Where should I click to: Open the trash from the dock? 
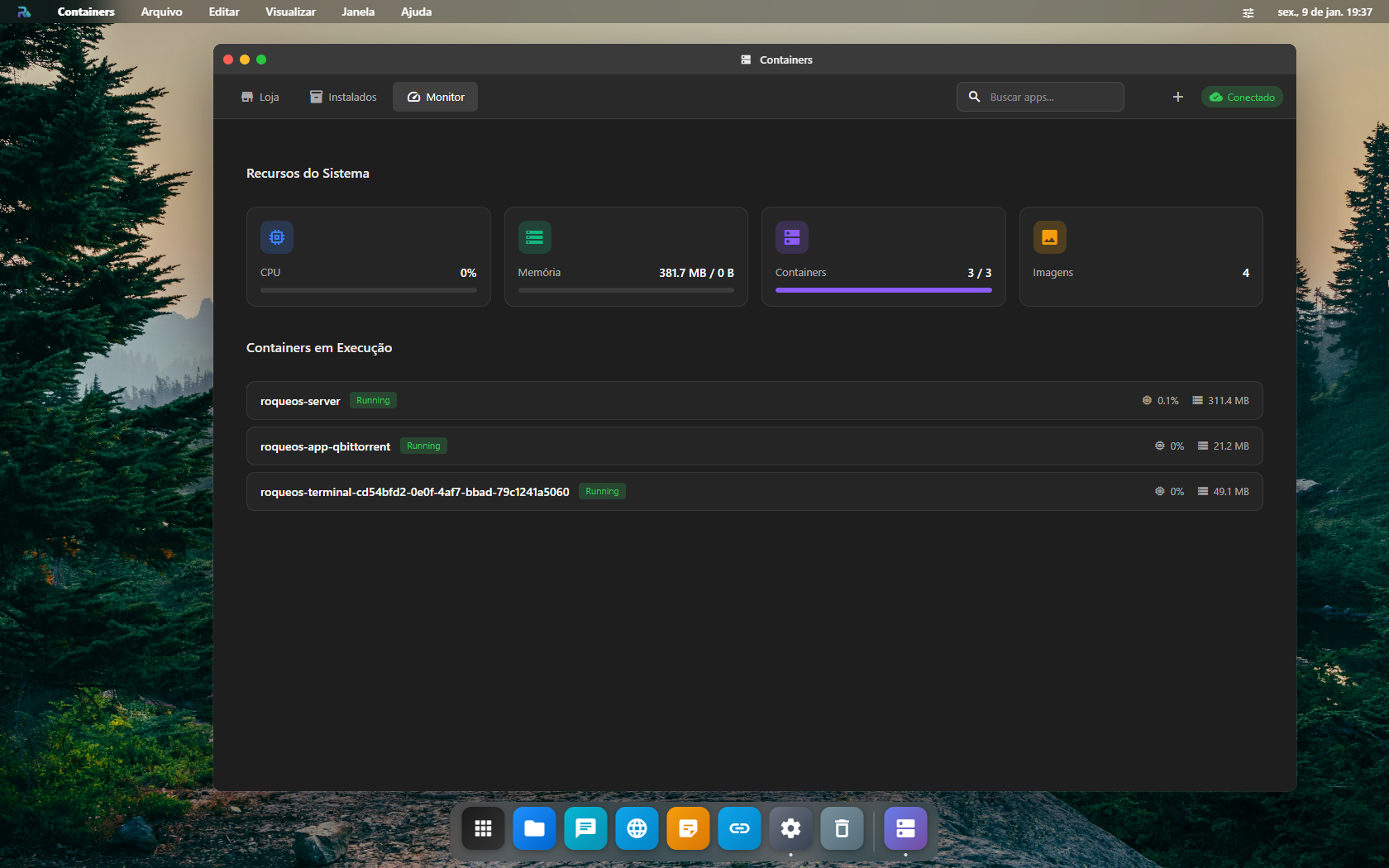(x=842, y=827)
